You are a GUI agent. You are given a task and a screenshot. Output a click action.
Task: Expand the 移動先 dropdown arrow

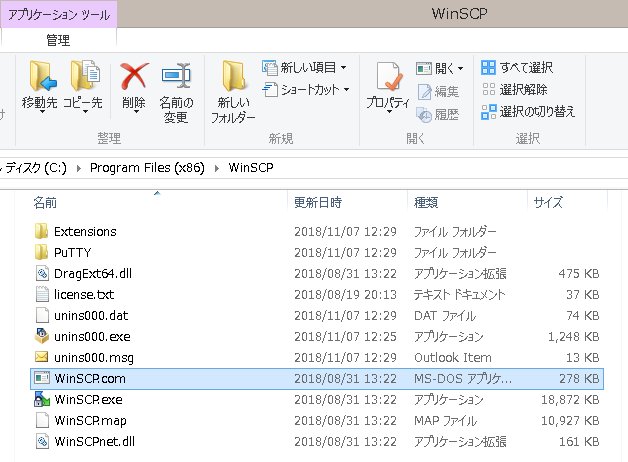click(x=42, y=112)
